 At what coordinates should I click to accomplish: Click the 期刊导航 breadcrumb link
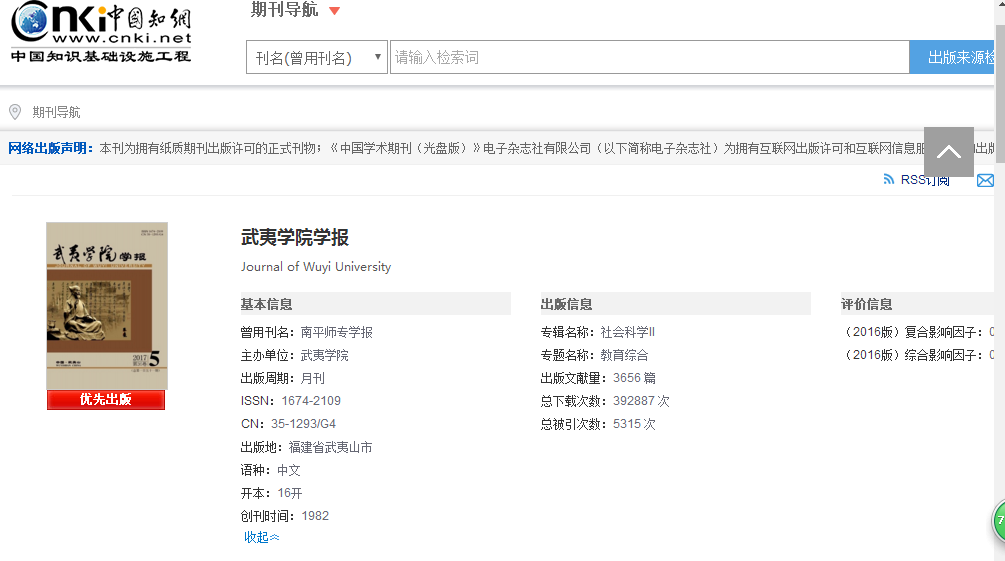(x=56, y=112)
